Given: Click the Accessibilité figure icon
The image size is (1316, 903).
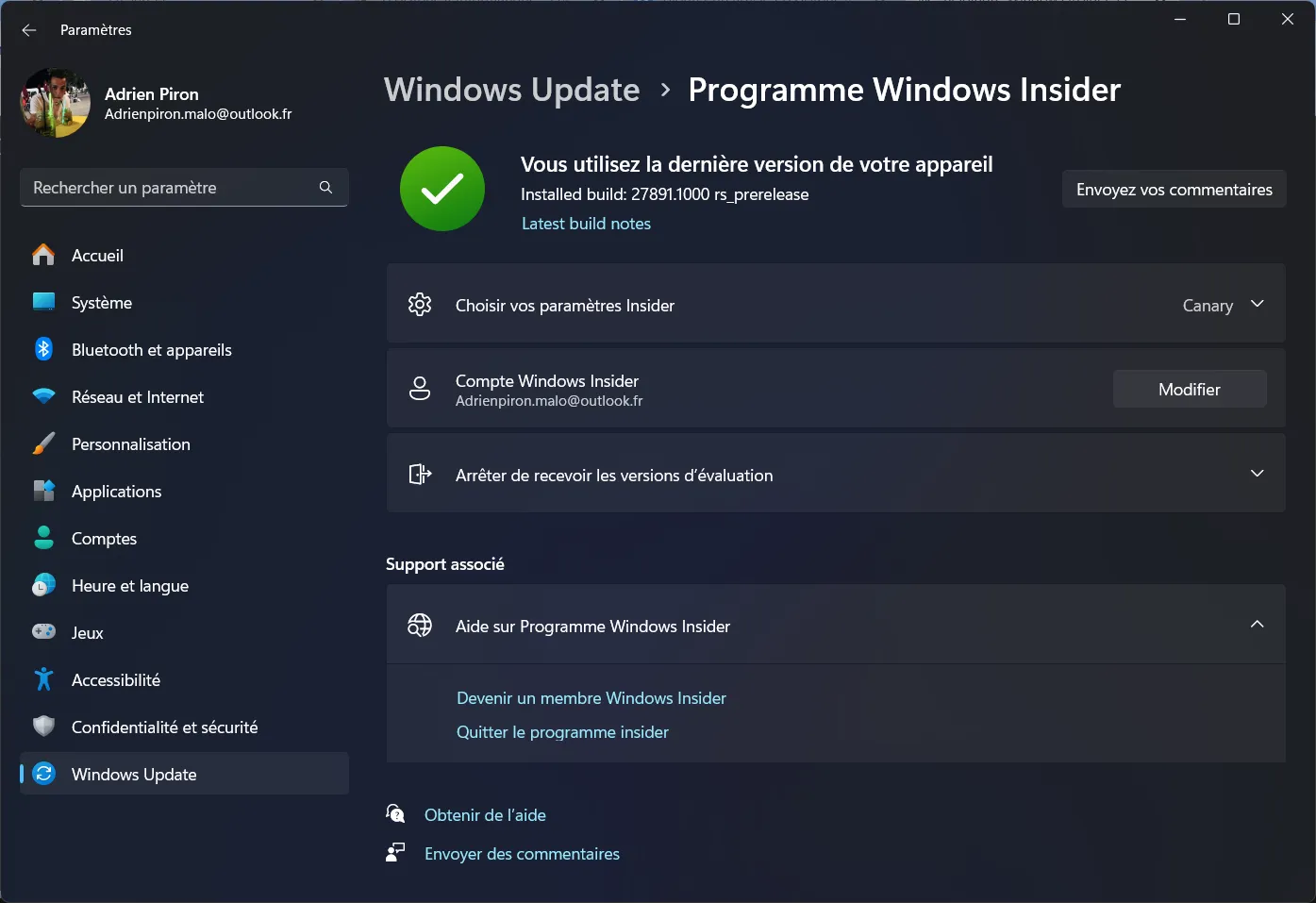Looking at the screenshot, I should 43,679.
